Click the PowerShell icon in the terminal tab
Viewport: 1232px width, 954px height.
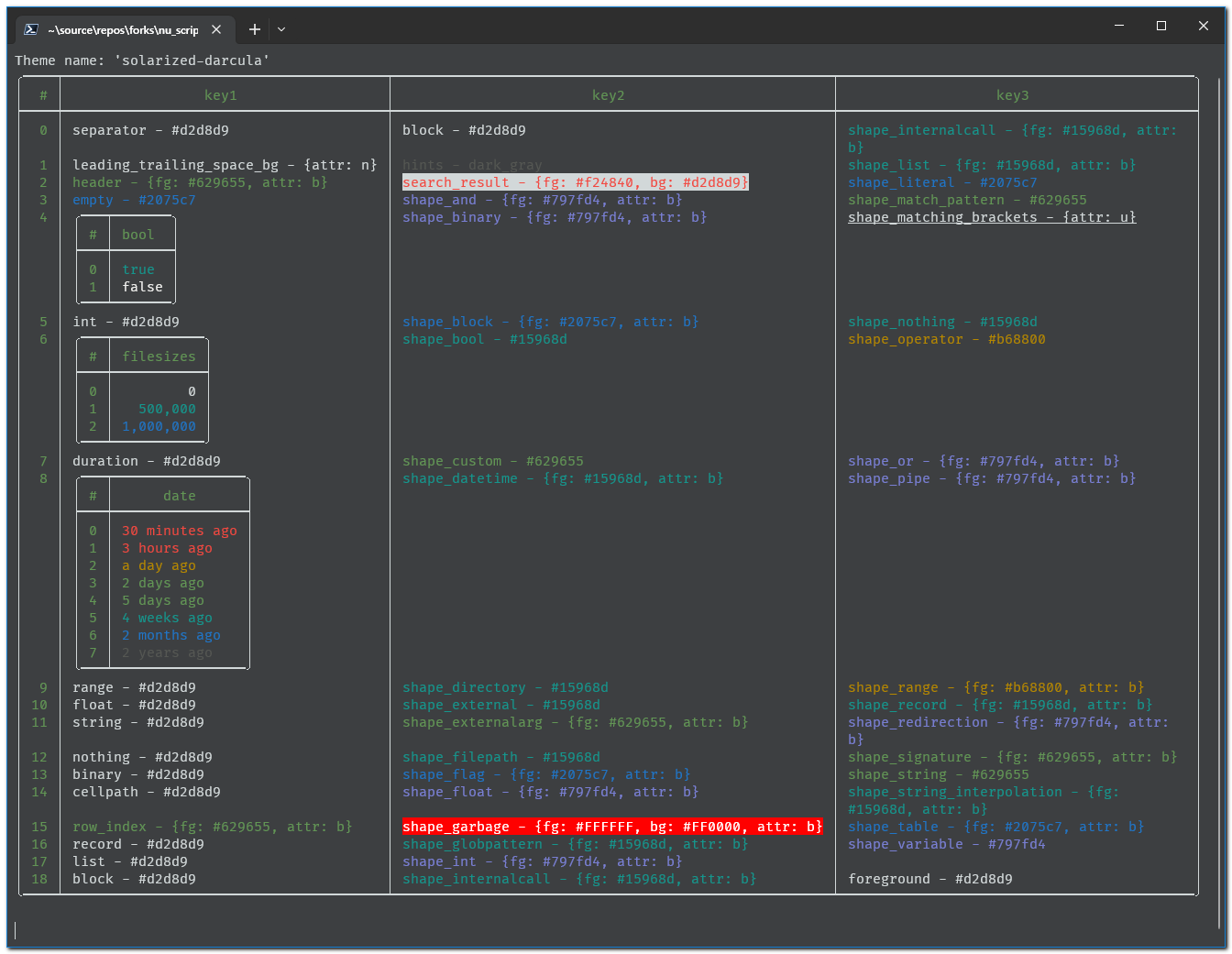31,29
